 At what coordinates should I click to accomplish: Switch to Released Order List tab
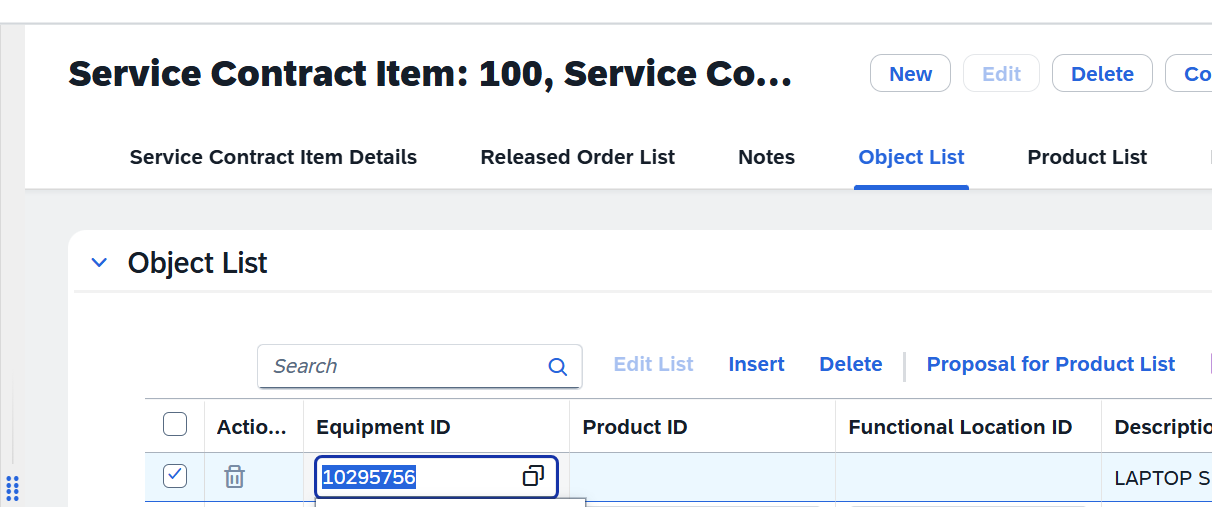click(x=577, y=157)
